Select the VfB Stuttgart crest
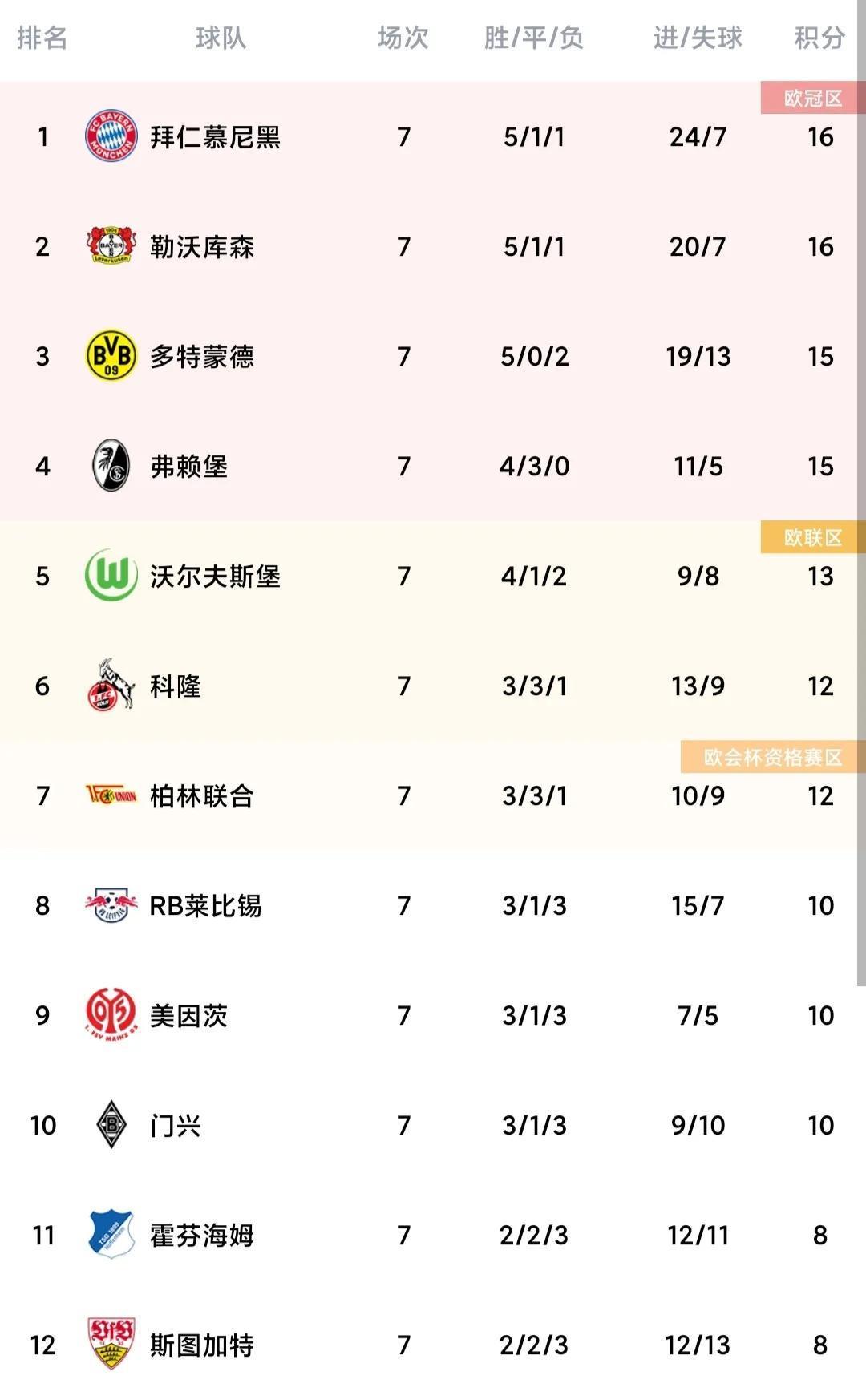This screenshot has height=1400, width=866. pyautogui.click(x=111, y=1344)
